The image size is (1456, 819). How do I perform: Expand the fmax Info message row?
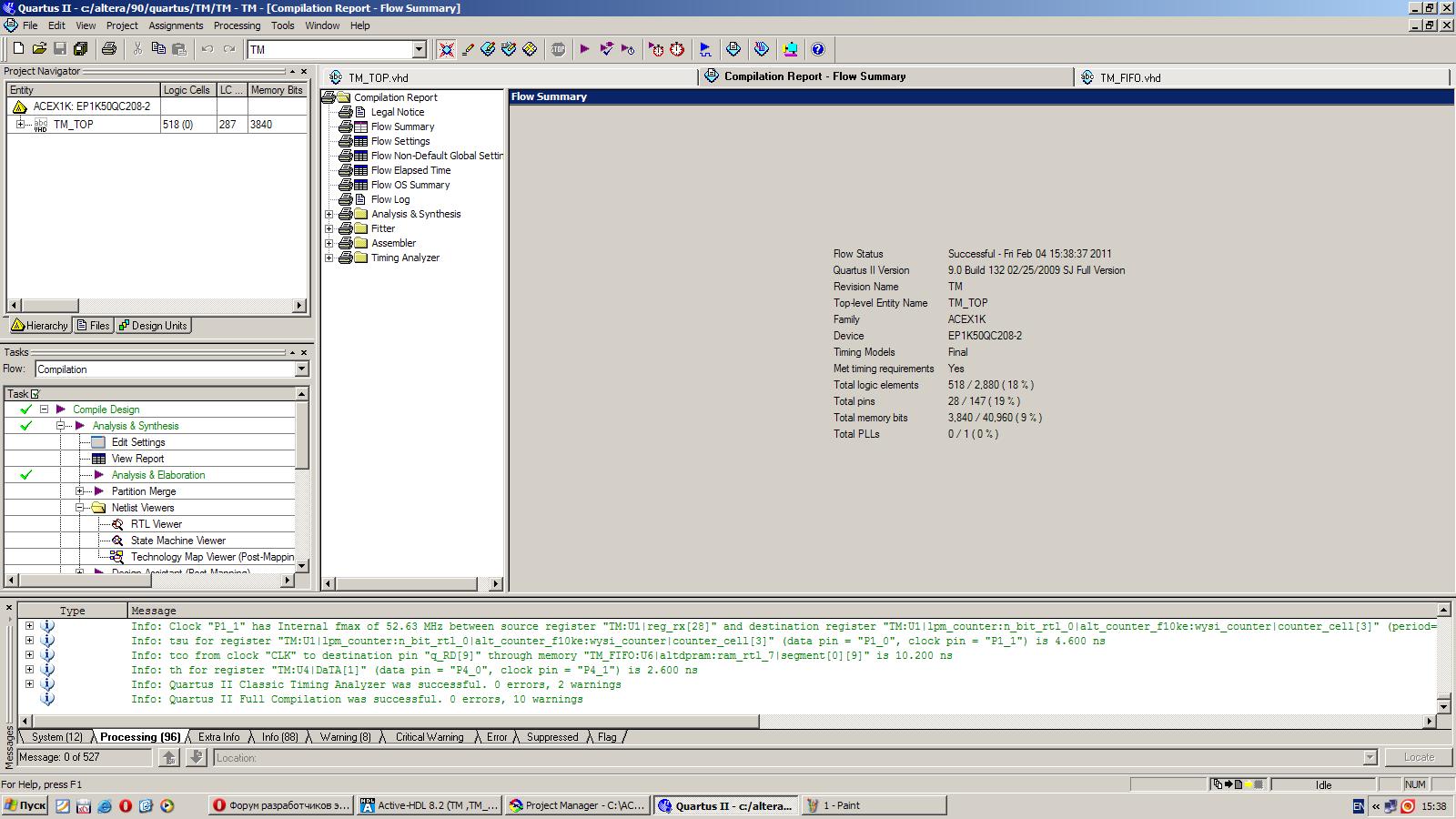(29, 626)
